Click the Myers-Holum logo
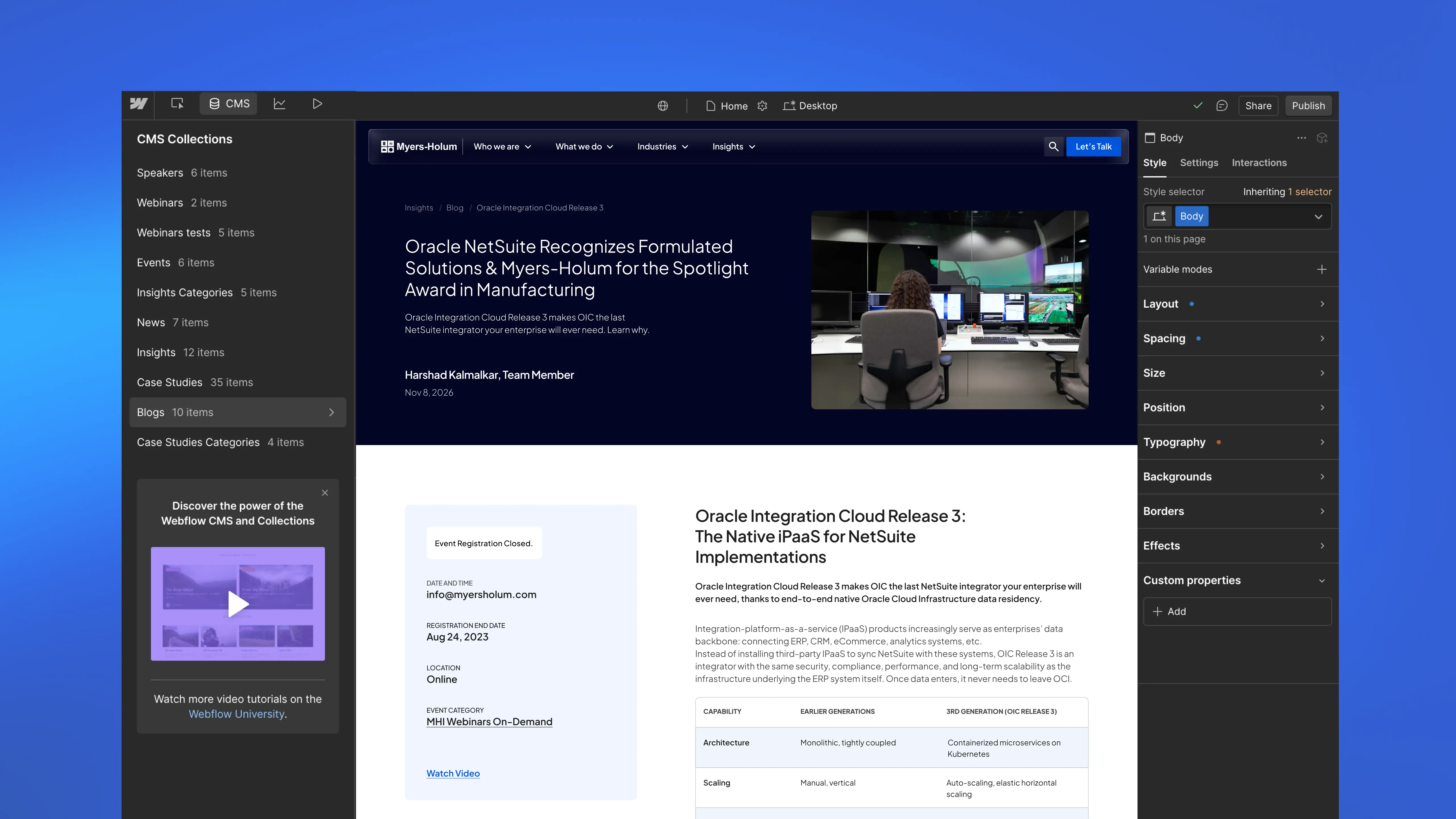The image size is (1456, 819). pos(419,147)
